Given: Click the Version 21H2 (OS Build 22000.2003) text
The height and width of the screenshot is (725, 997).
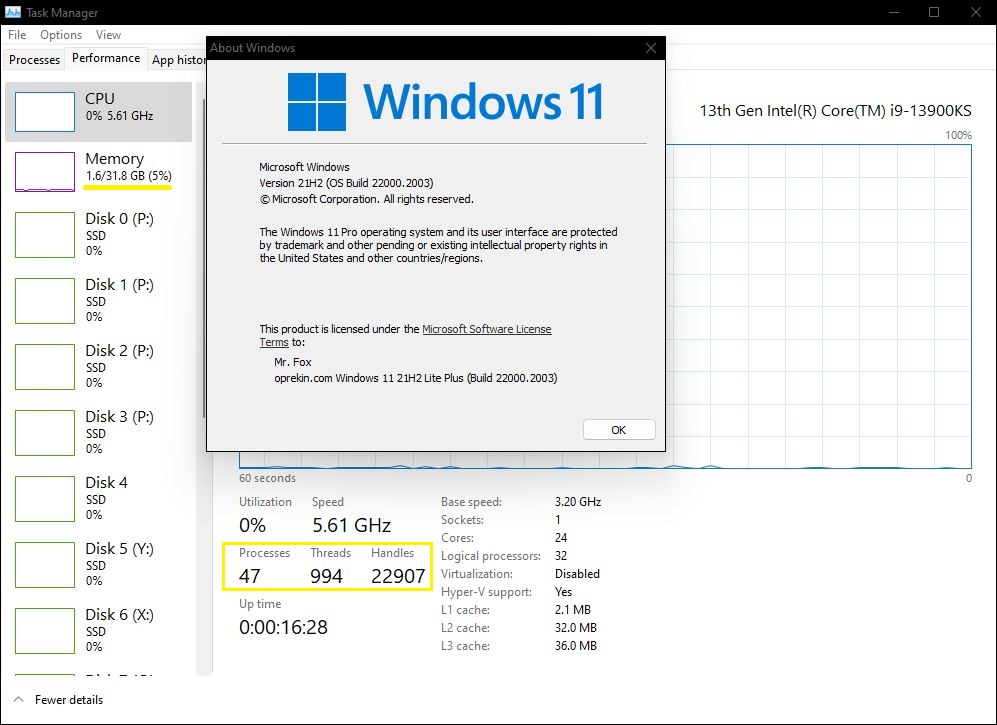Looking at the screenshot, I should click(346, 183).
